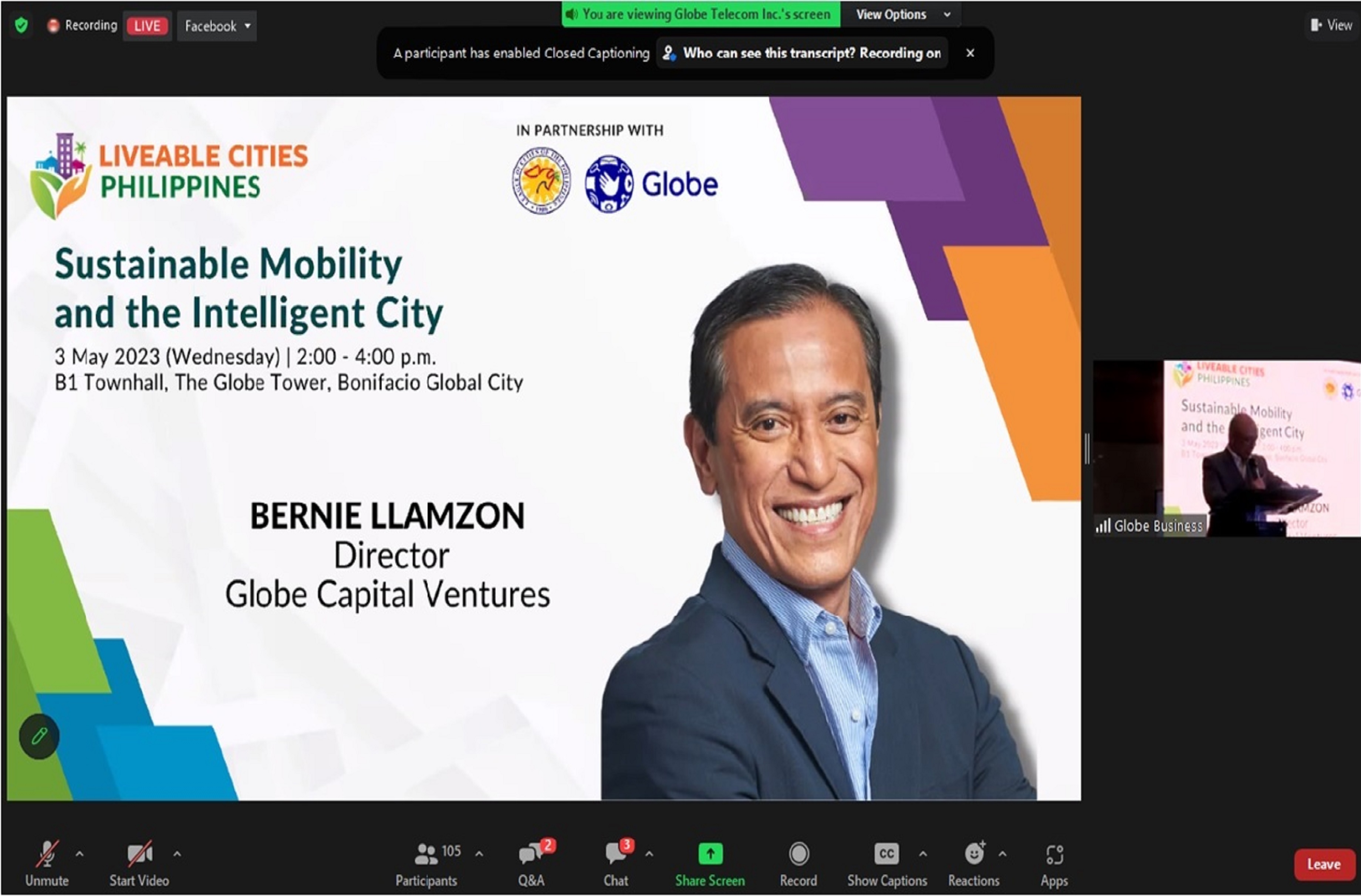
Task: Expand arrow next to Chat
Action: (649, 854)
